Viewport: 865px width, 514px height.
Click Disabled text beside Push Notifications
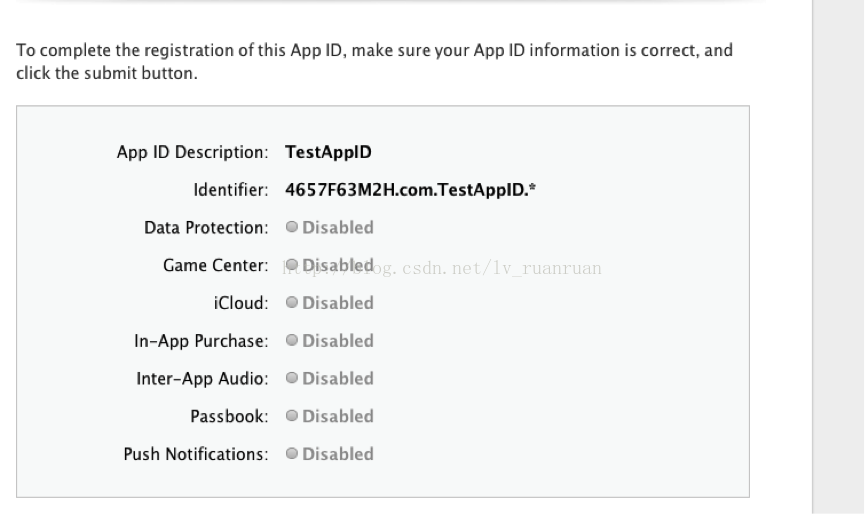click(x=338, y=454)
